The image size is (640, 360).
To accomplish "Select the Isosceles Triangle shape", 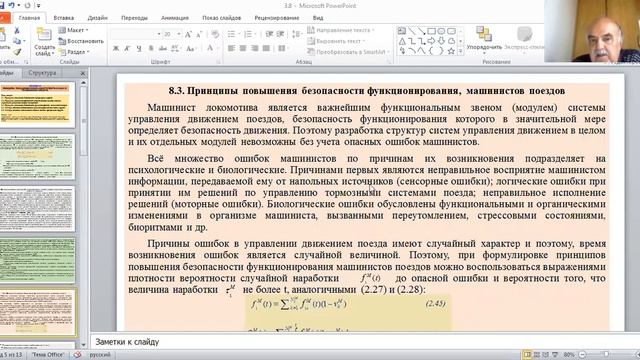I will coord(402,41).
